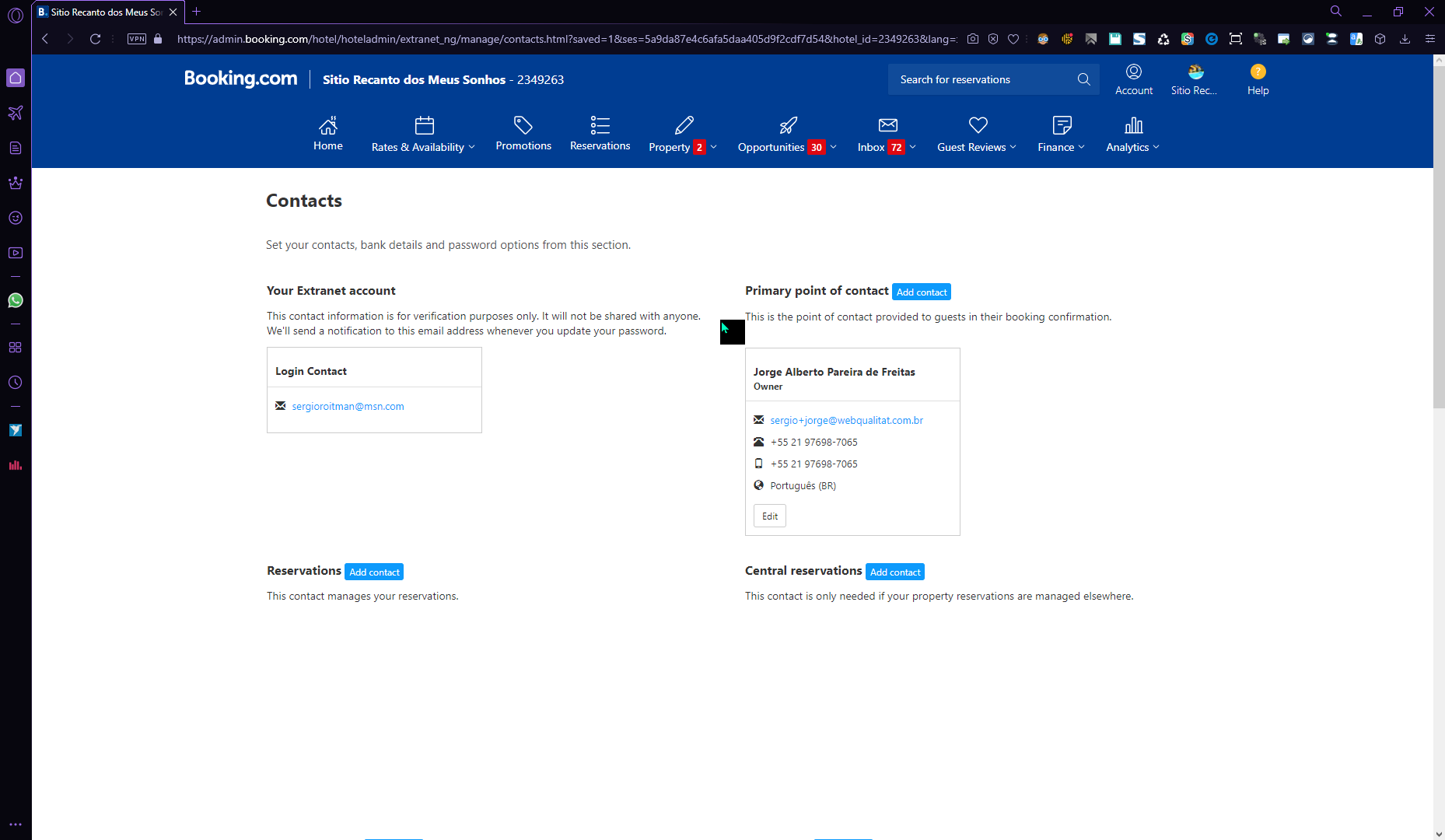Viewport: 1445px width, 840px height.
Task: Click the Booking.com logo
Action: click(x=241, y=79)
